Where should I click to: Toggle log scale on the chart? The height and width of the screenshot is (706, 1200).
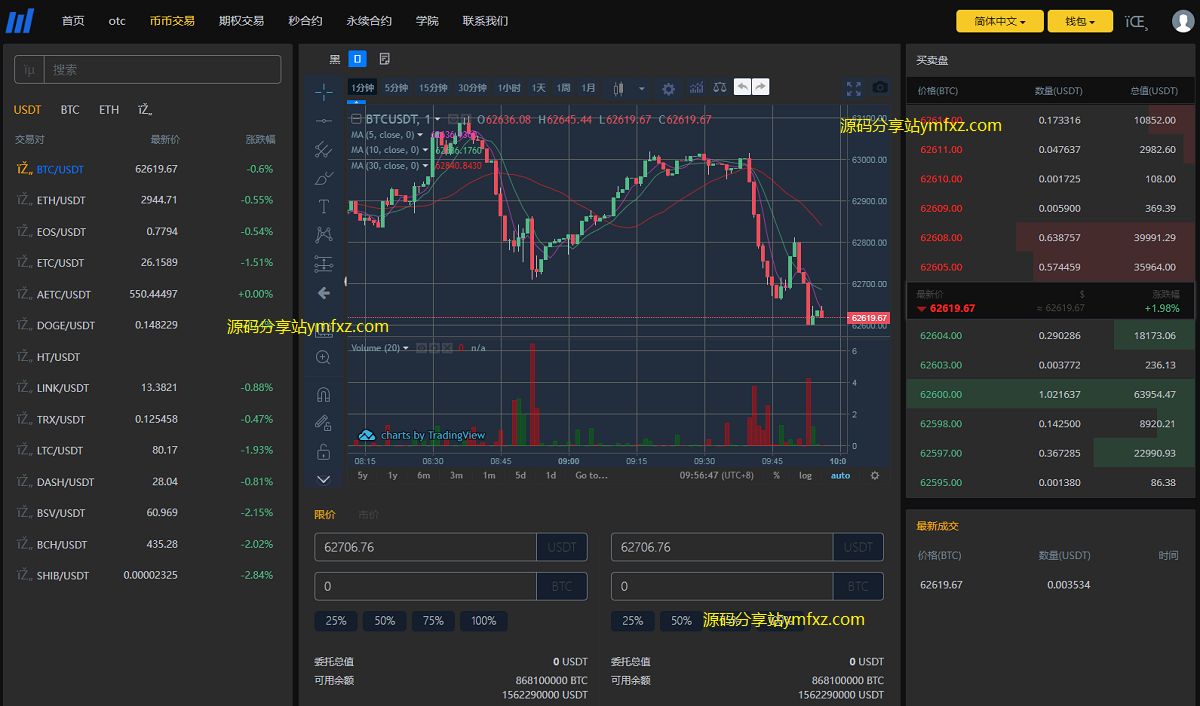tap(805, 475)
